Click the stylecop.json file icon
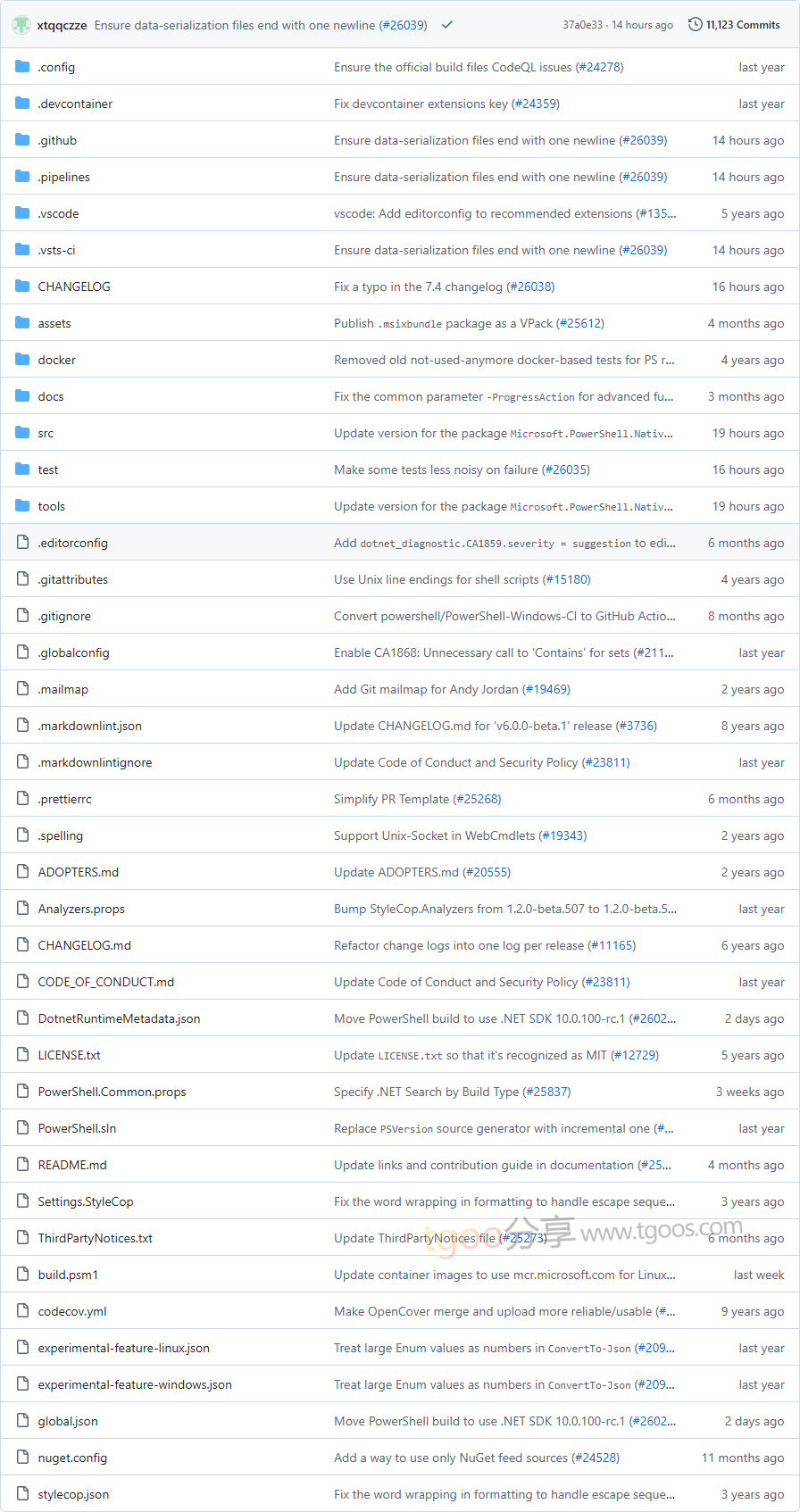The width and height of the screenshot is (800, 1512). tap(22, 1494)
